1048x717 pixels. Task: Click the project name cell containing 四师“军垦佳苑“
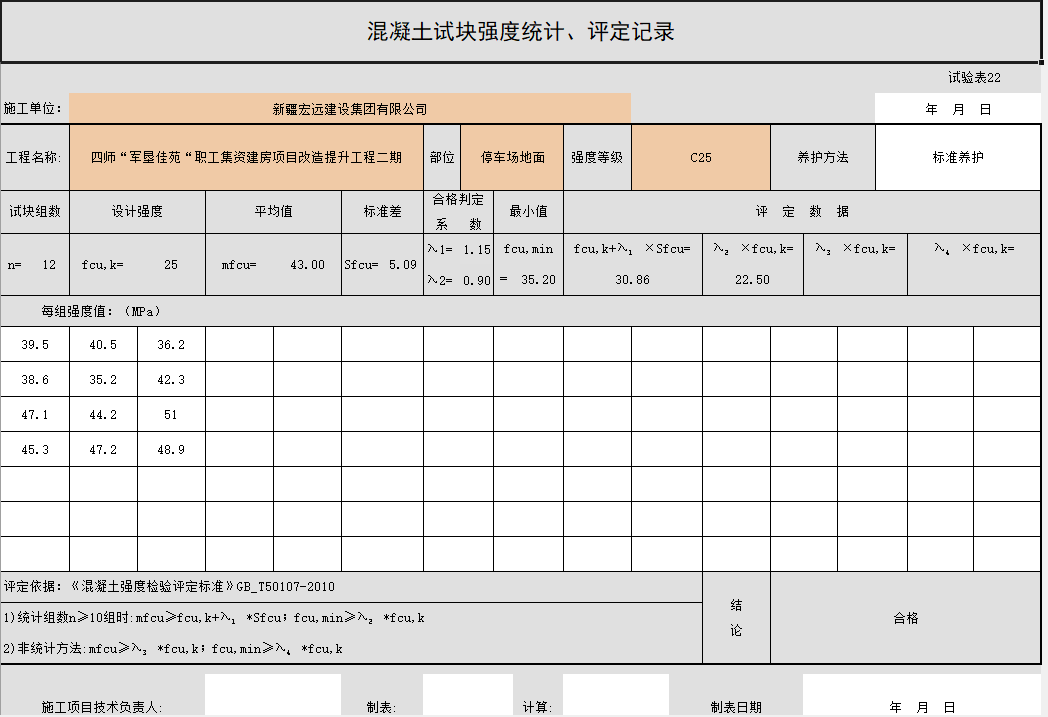pos(246,157)
